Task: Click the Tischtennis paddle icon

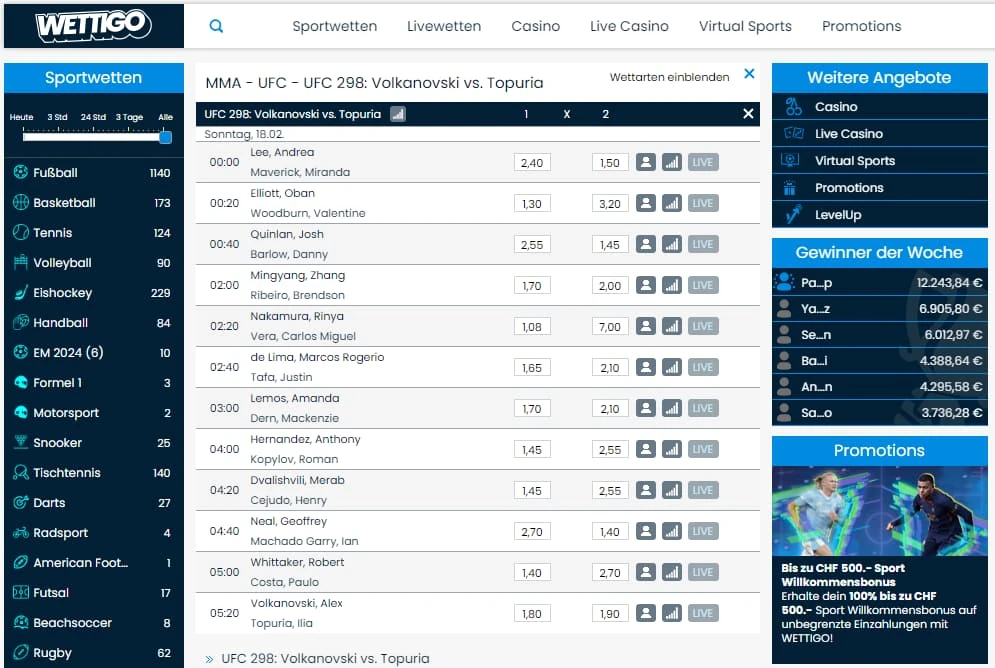Action: [21, 473]
